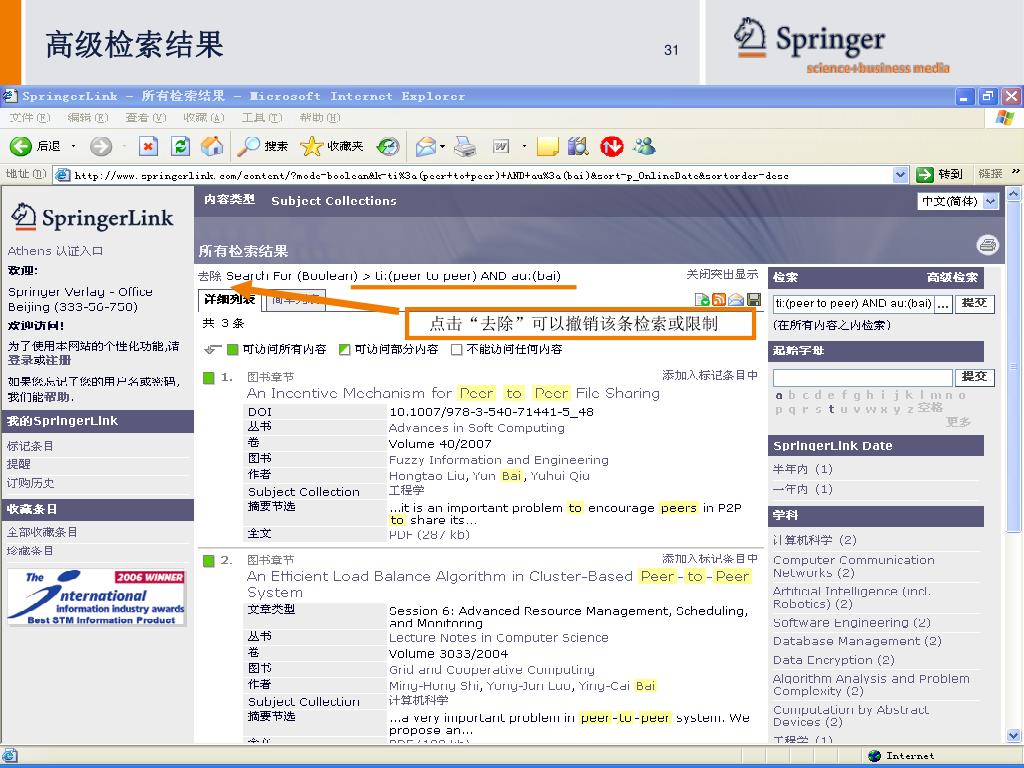
Task: Click the Stop loading icon
Action: pyautogui.click(x=149, y=146)
